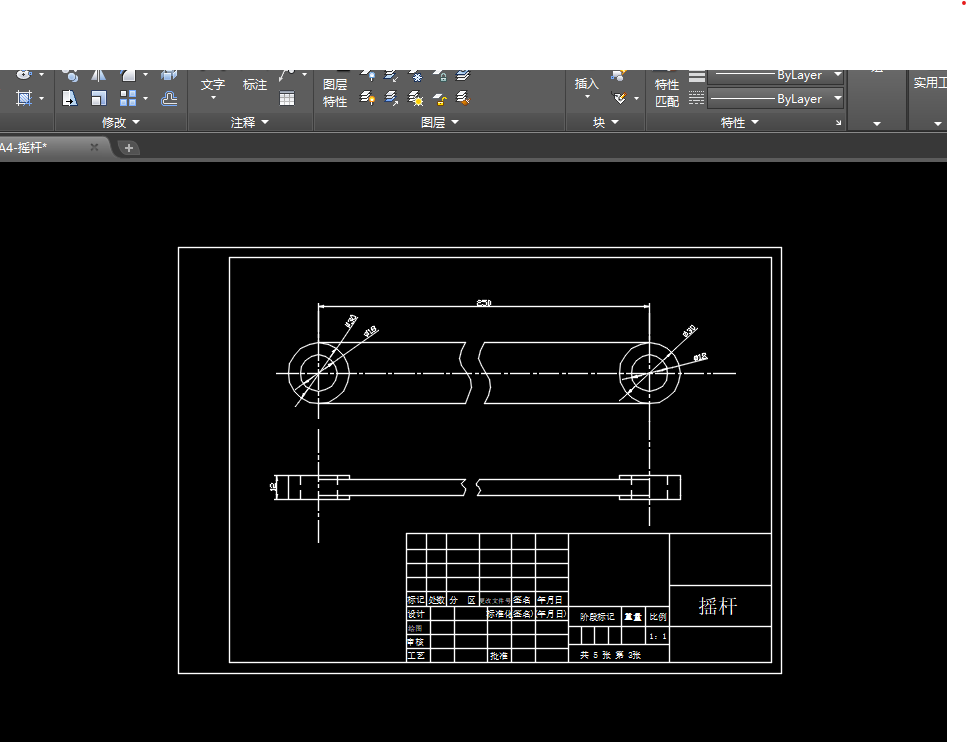Click Match Layer icon with brush
The width and height of the screenshot is (967, 742).
(x=463, y=98)
